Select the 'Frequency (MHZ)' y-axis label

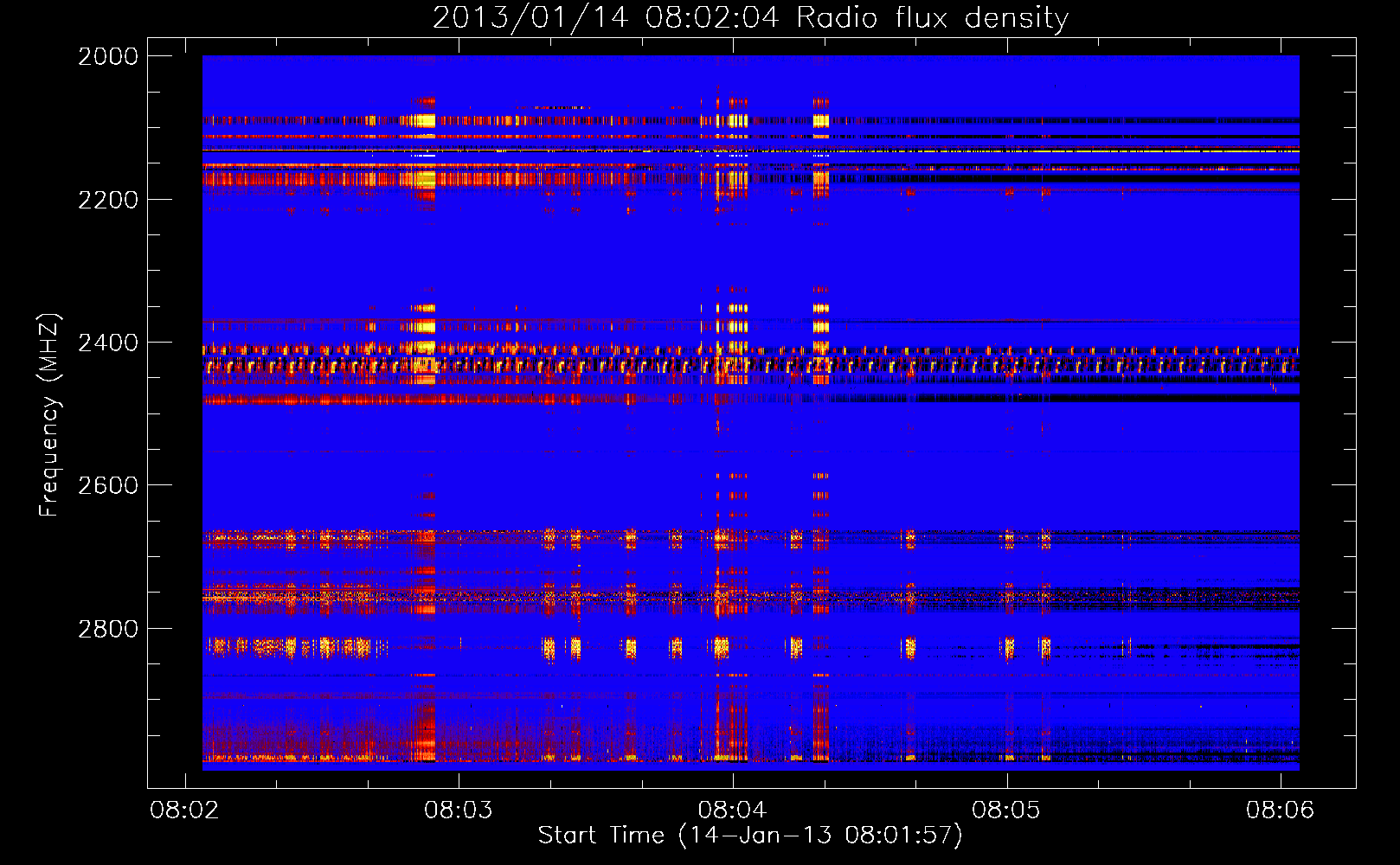coord(50,415)
